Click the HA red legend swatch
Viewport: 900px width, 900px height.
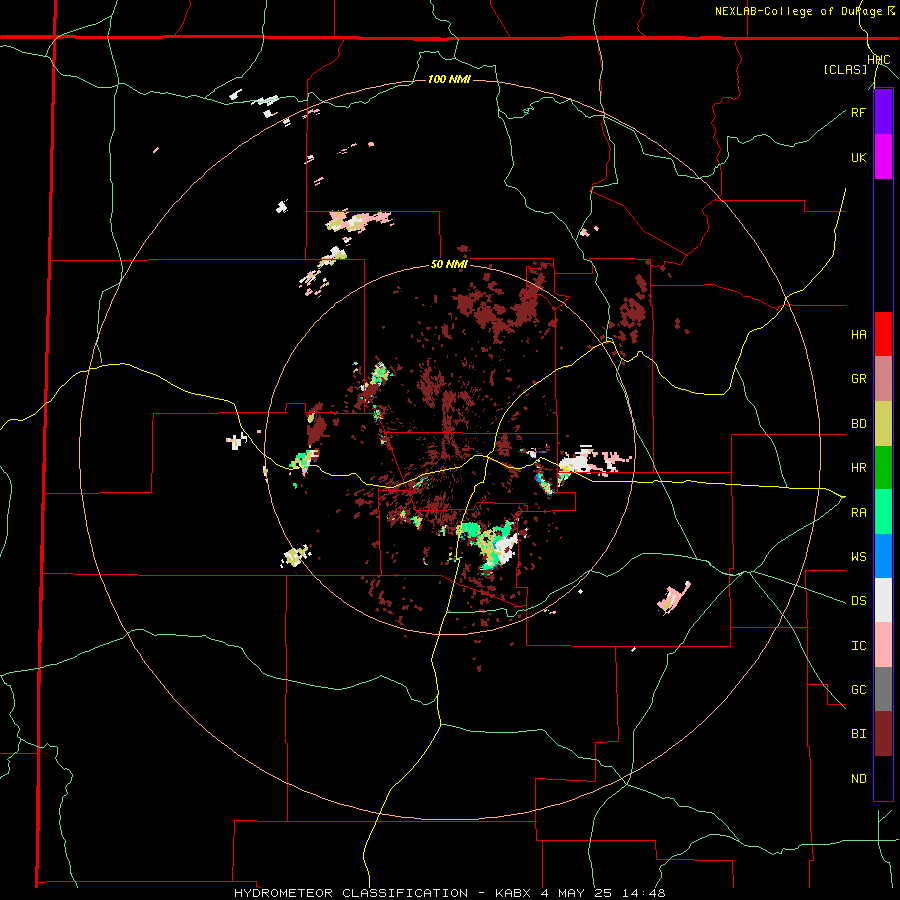[883, 334]
